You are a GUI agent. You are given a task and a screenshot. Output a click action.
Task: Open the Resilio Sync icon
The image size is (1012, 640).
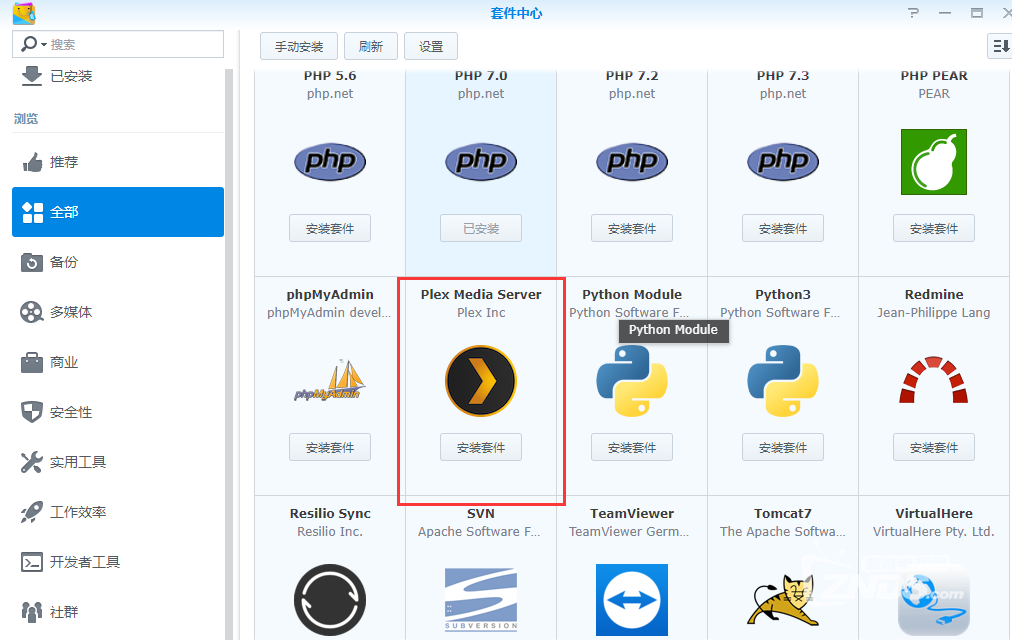(330, 600)
